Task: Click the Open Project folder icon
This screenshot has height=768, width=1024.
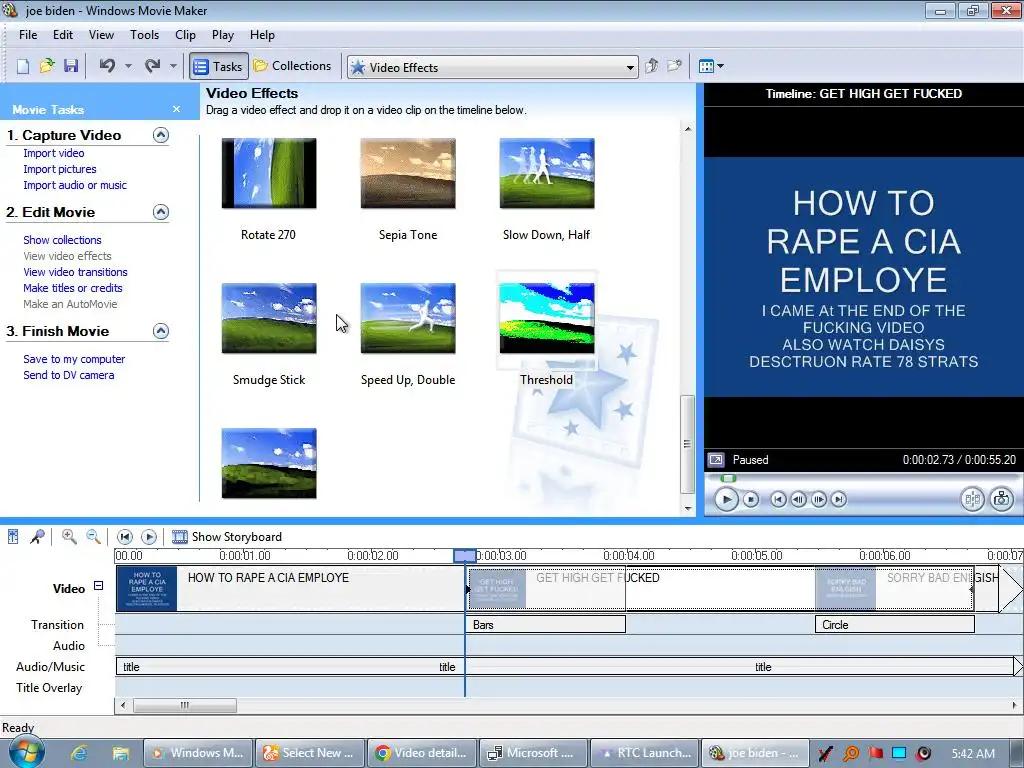Action: 46,67
